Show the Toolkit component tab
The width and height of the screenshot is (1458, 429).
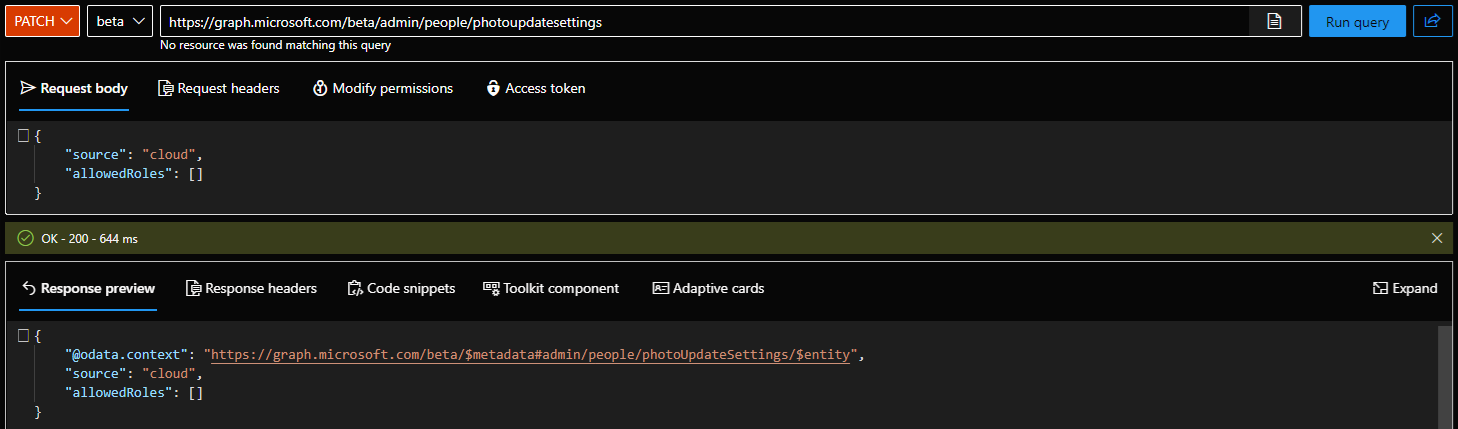pyautogui.click(x=551, y=288)
